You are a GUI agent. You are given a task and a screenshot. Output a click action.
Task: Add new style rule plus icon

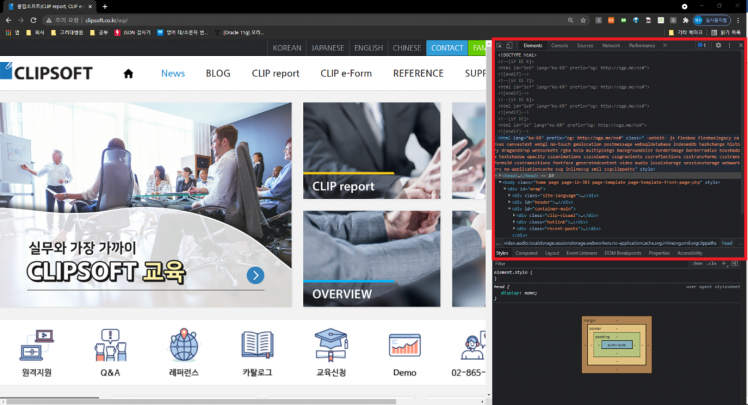click(724, 264)
